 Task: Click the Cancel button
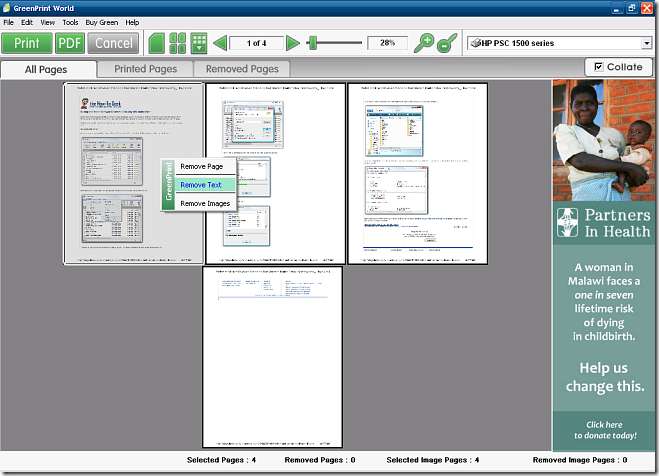pyautogui.click(x=113, y=43)
